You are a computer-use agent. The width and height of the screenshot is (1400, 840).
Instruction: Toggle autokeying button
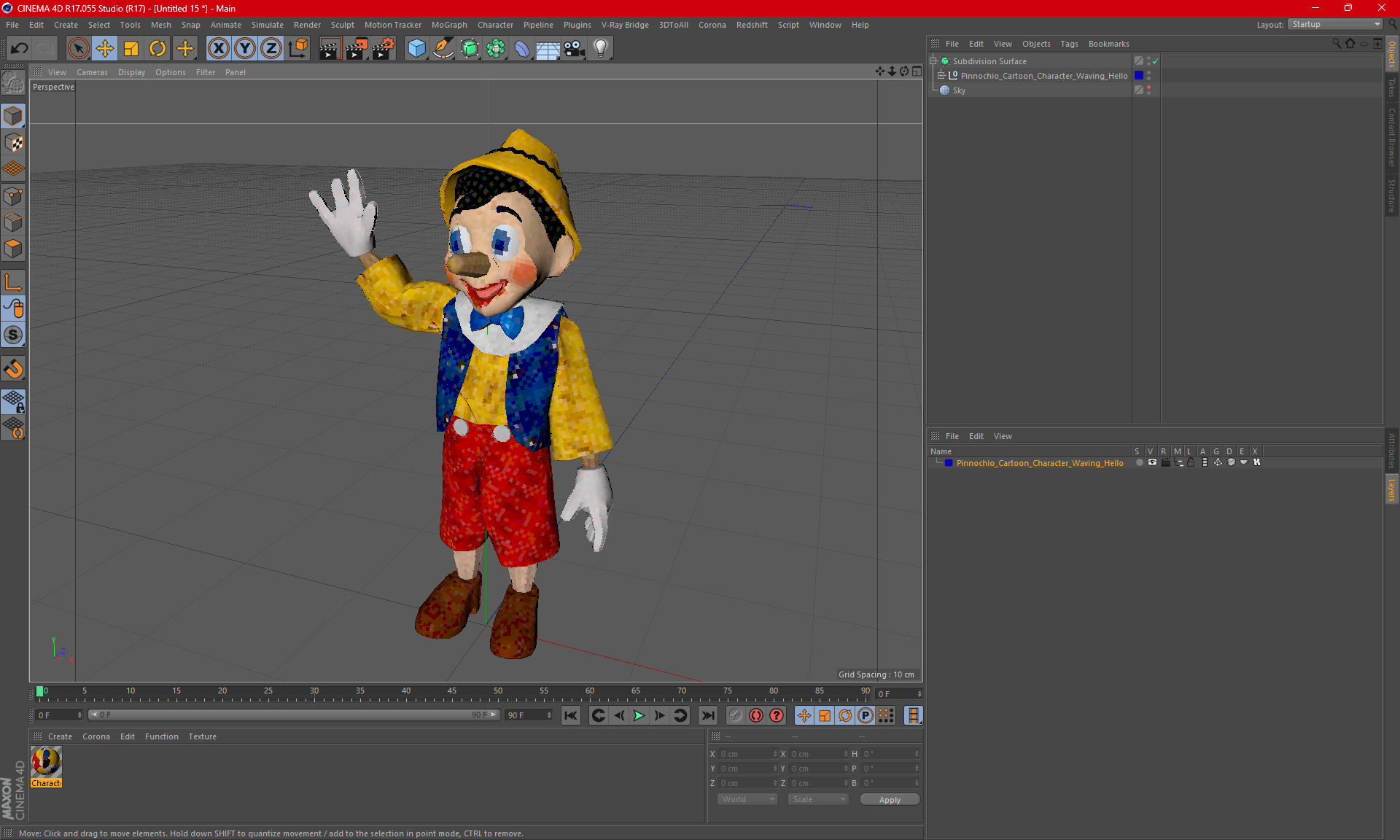[x=756, y=715]
